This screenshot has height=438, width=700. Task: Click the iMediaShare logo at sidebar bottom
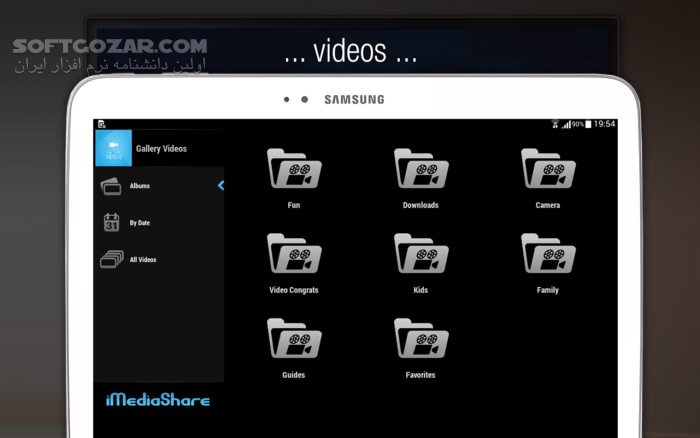tap(158, 400)
